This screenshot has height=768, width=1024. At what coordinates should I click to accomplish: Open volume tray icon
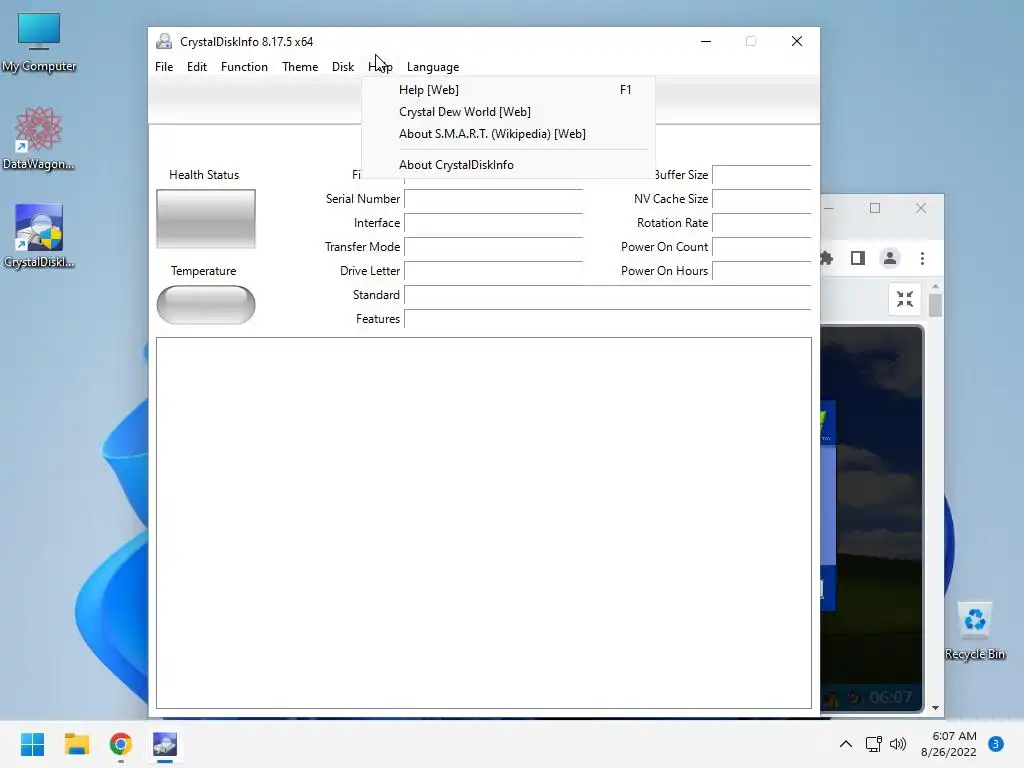pos(899,744)
